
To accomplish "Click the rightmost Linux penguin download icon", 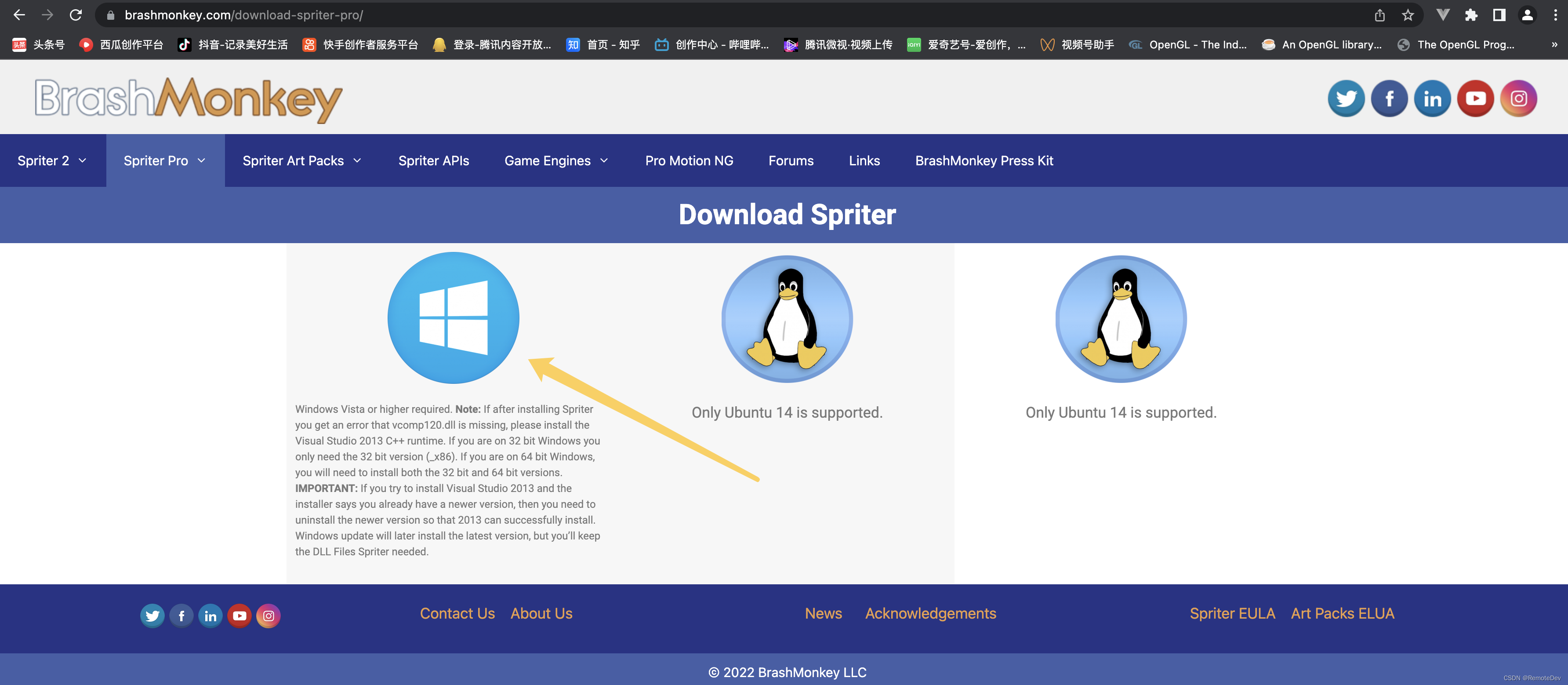I will (x=1121, y=319).
